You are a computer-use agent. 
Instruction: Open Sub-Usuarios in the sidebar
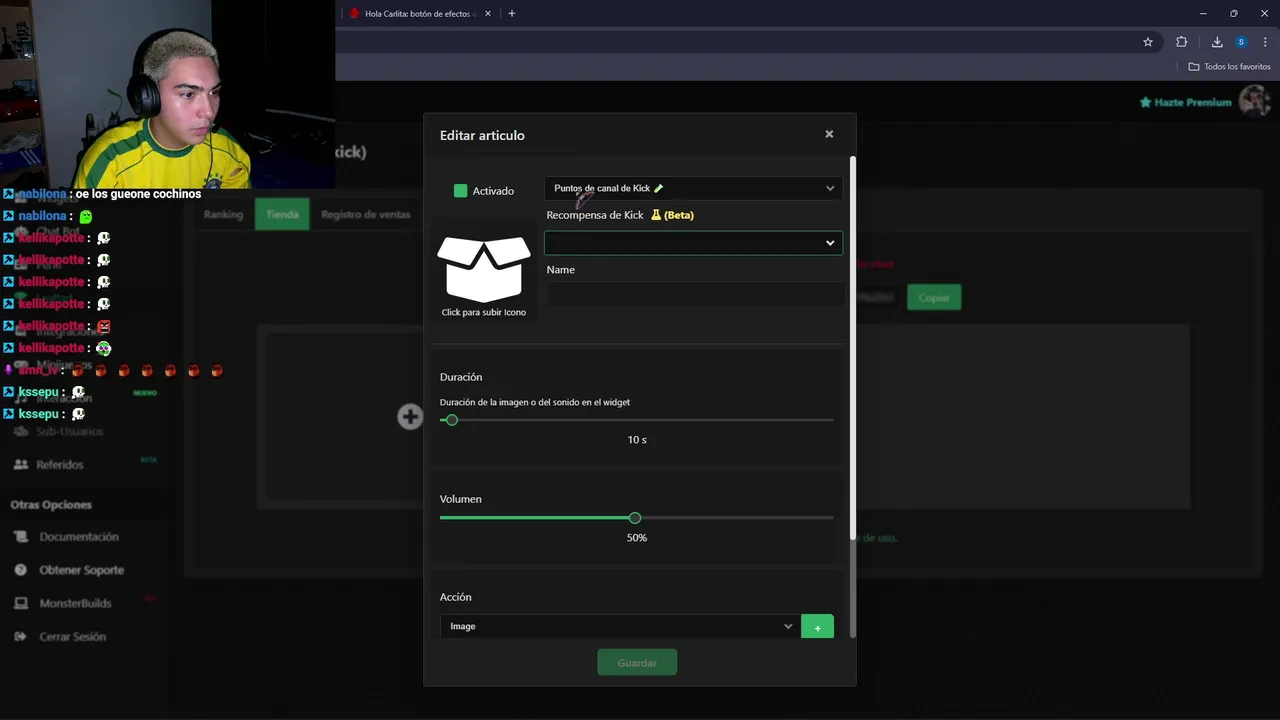point(69,431)
